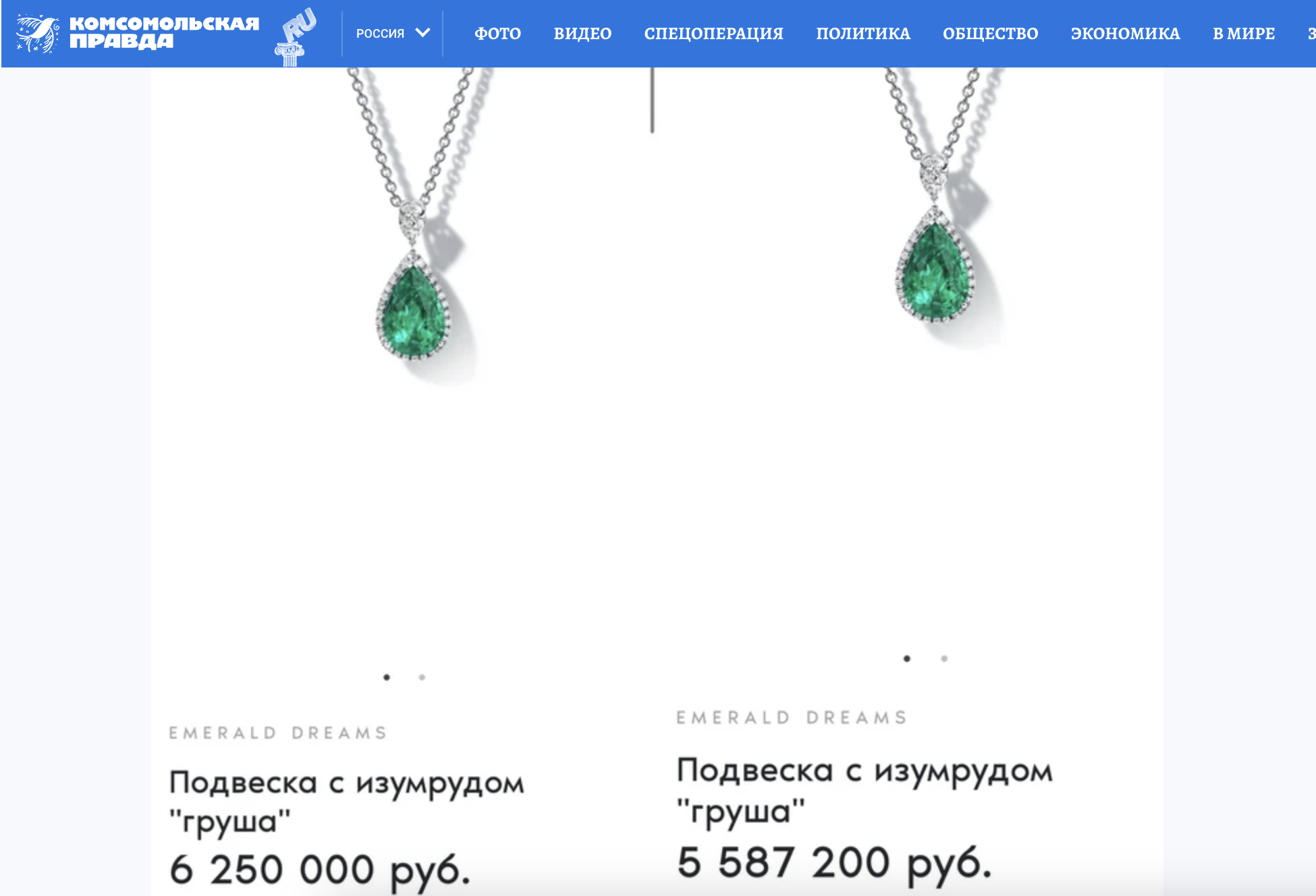
Task: Click the КОМСОМОЛЬСКАЯ ПРАВДА wordmark
Action: coord(164,32)
